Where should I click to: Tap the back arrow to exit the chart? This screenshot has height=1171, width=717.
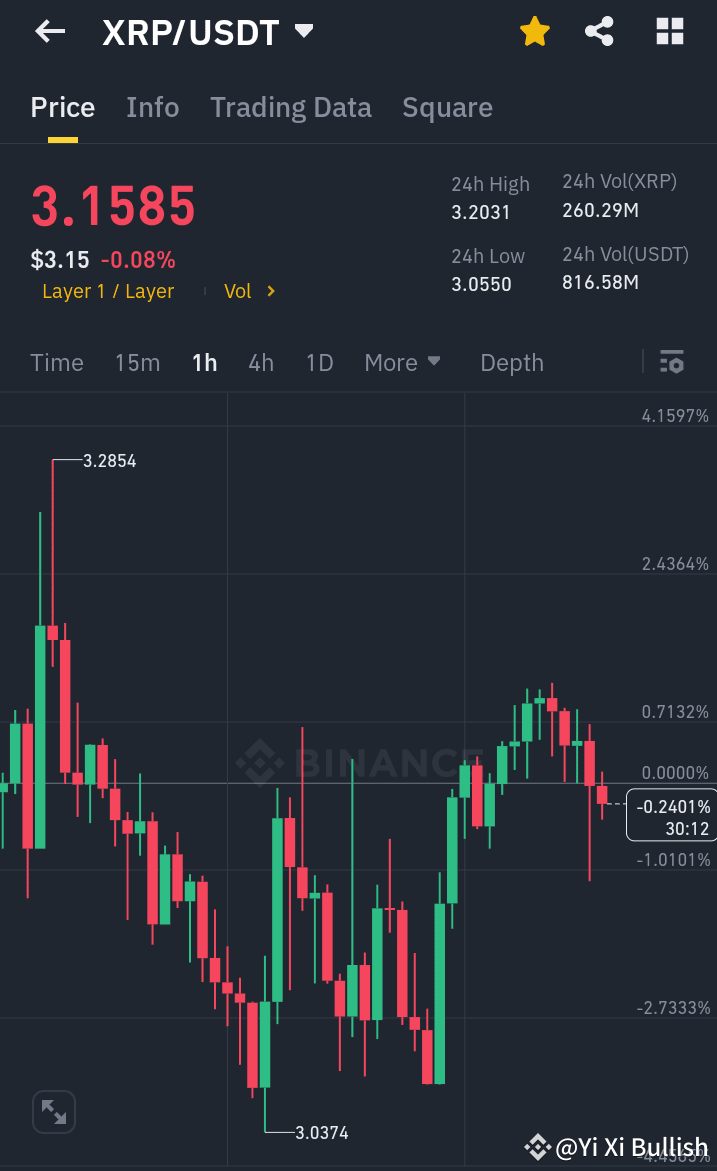48,31
